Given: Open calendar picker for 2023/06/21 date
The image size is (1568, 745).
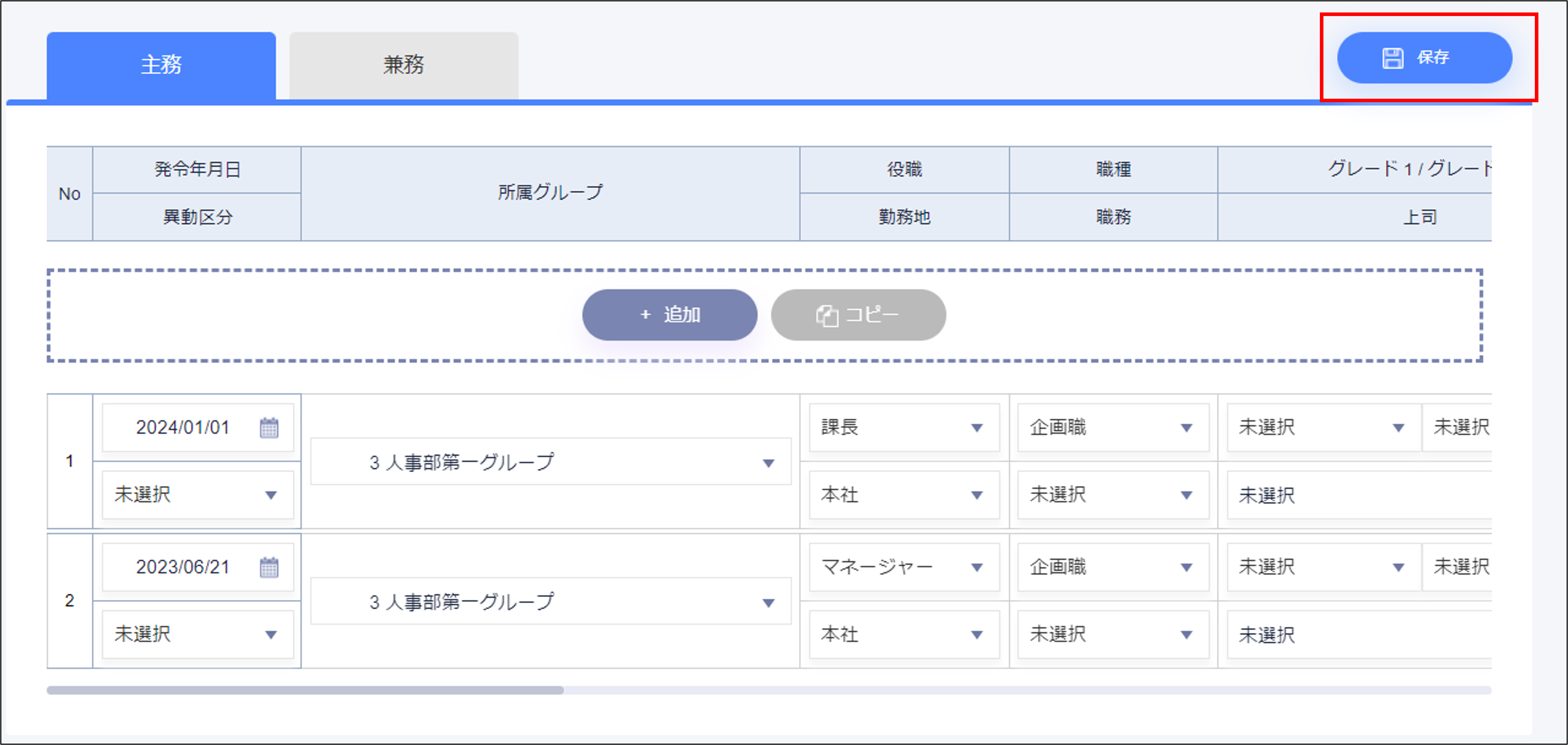Looking at the screenshot, I should click(269, 568).
